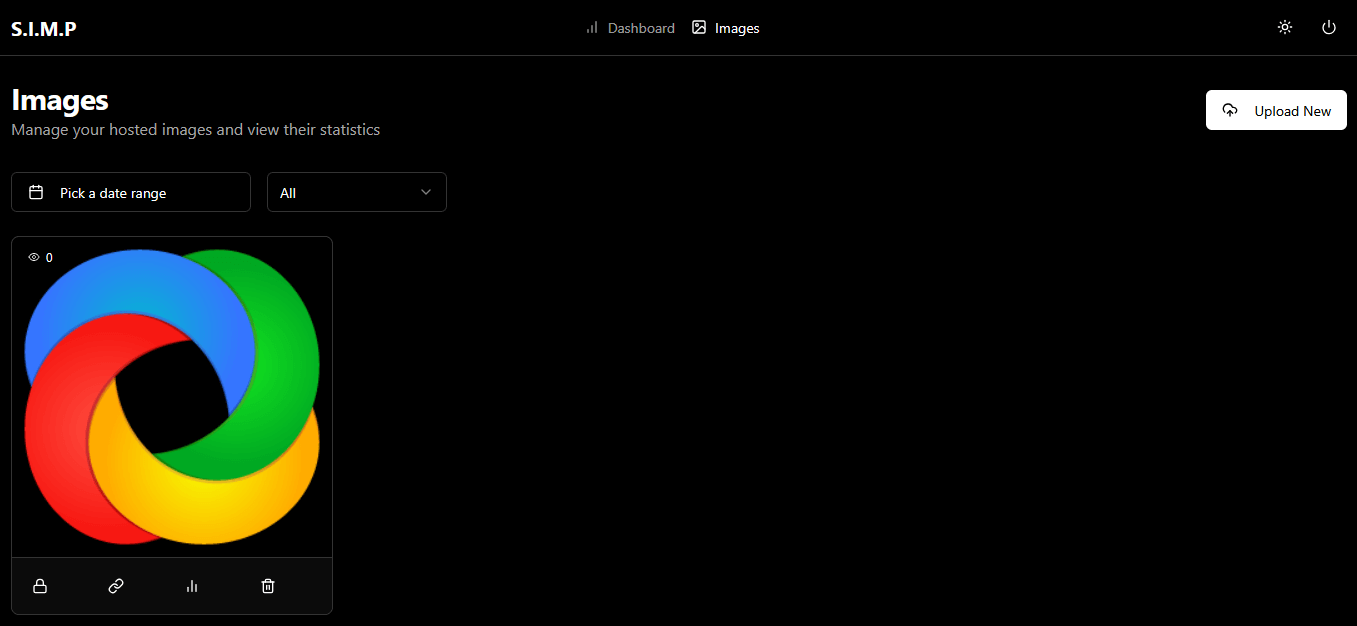
Task: Open the "All" filter dropdown
Action: click(356, 193)
